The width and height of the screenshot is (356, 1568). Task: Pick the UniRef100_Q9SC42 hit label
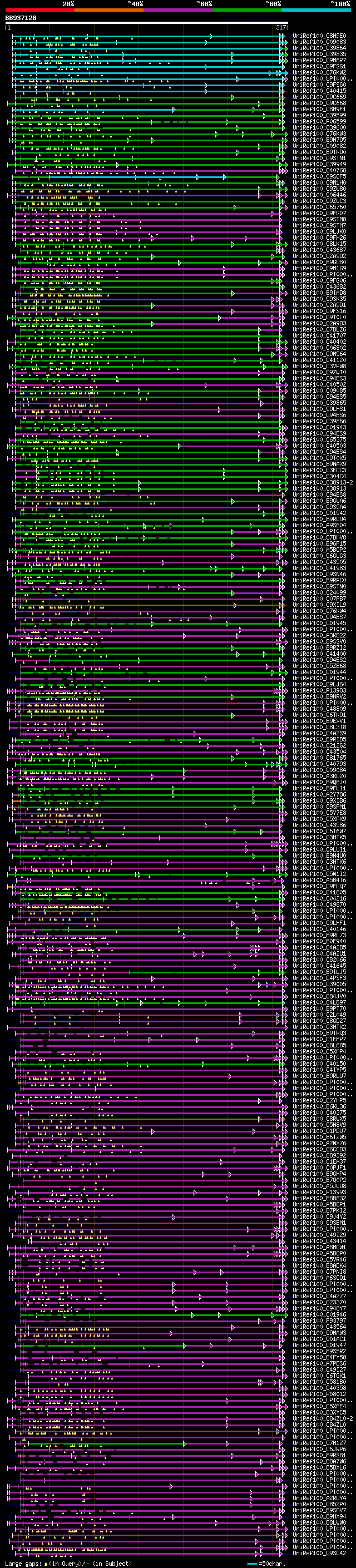[319, 1553]
